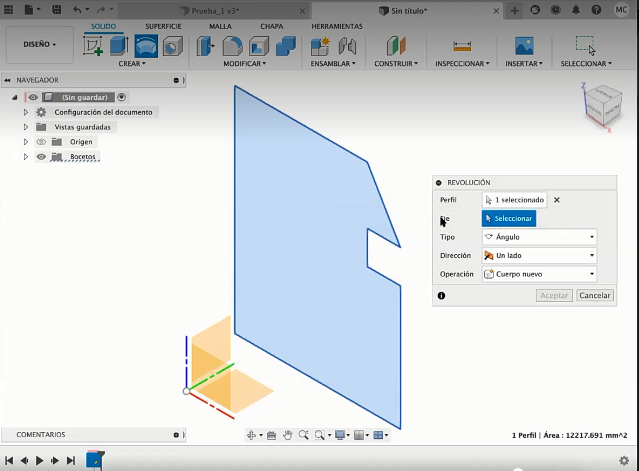Open the DISEÑO workspace dropdown

[x=40, y=44]
